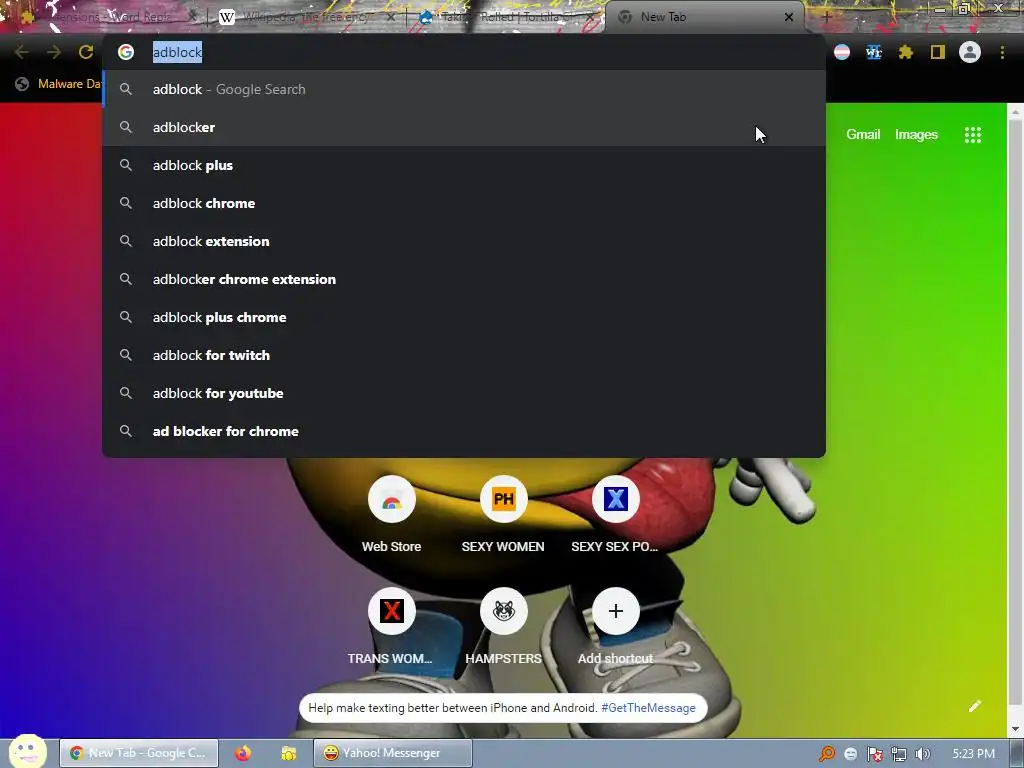Click the Add shortcut plus button
This screenshot has width=1024, height=768.
coord(615,611)
